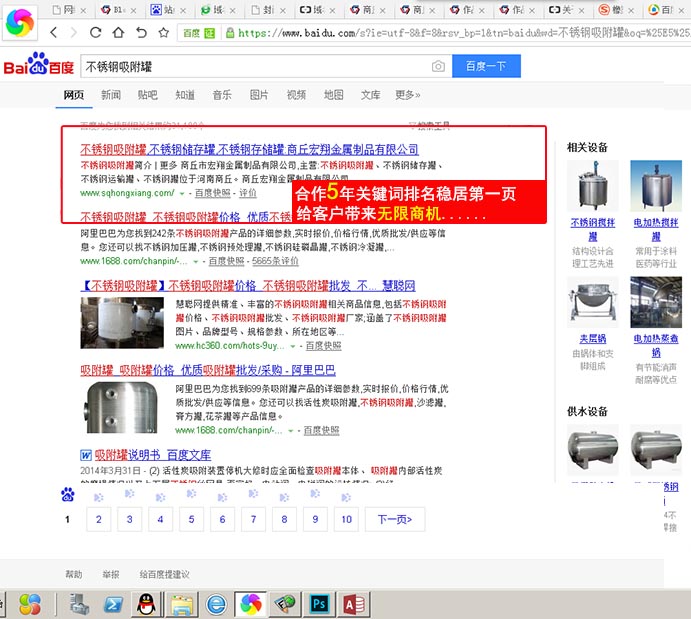The height and width of the screenshot is (619, 691).
Task: Click the steel tank thumbnail of 阿里巴巴 result
Action: click(x=122, y=408)
